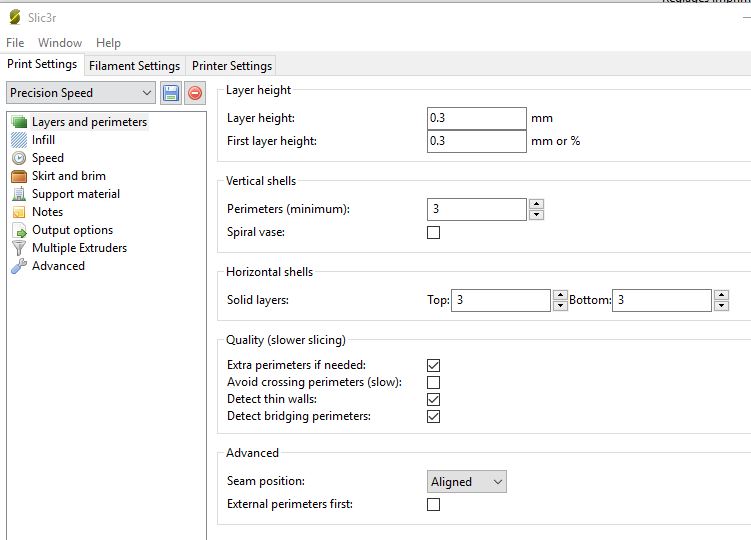
Task: Switch to the Printer Settings tab
Action: click(232, 66)
